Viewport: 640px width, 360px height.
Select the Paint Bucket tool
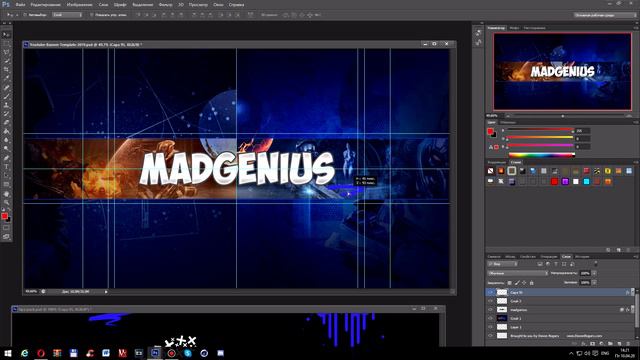(6, 131)
